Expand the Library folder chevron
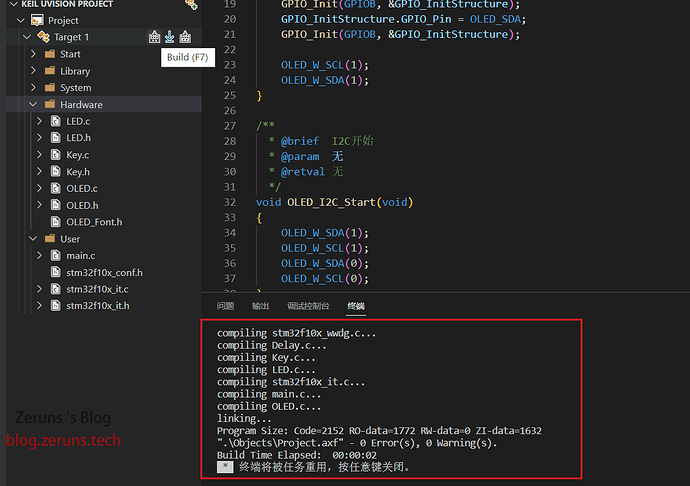This screenshot has width=690, height=486. [x=34, y=71]
